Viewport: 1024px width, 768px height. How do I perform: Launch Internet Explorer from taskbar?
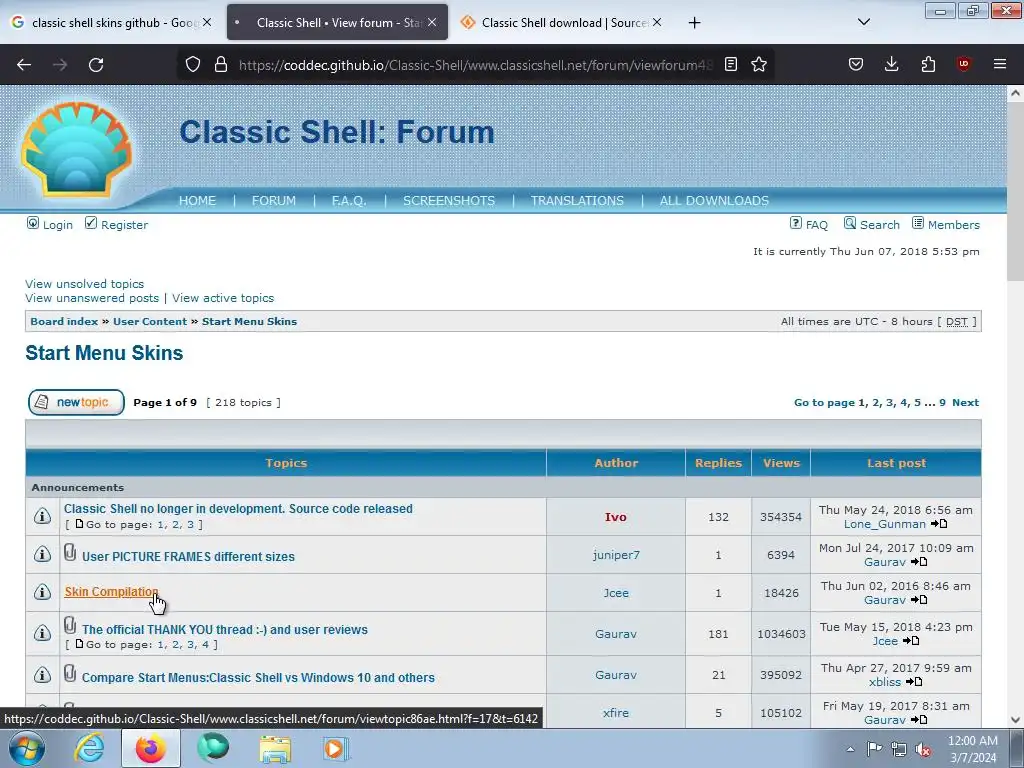pos(89,748)
